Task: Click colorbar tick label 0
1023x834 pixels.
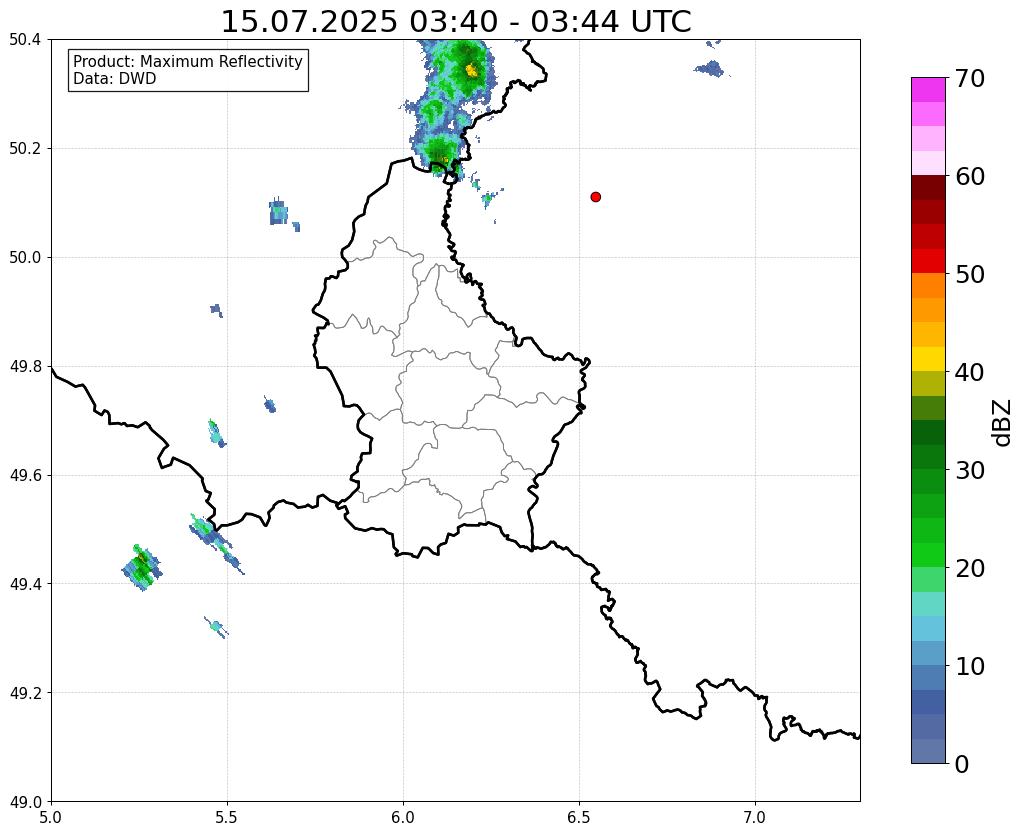Action: click(x=962, y=764)
